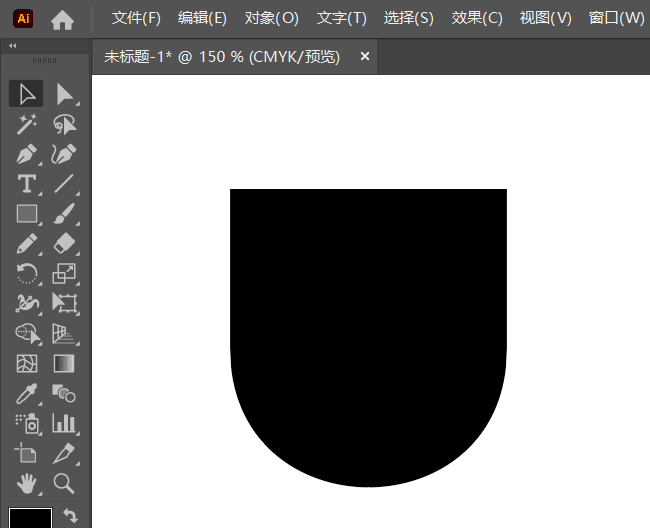Choose the Magic Wand tool
650x528 pixels.
point(27,124)
